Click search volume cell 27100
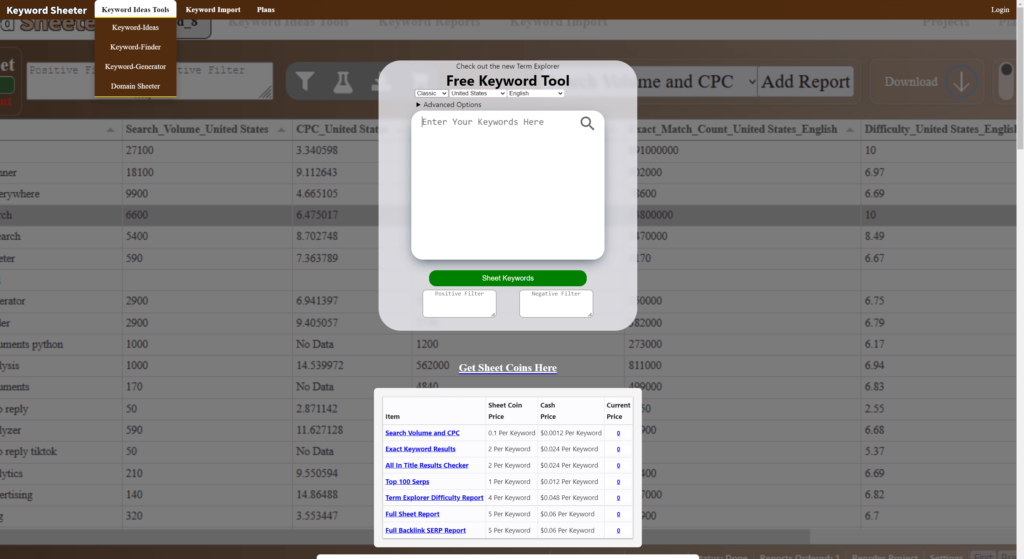This screenshot has height=559, width=1024. point(140,150)
